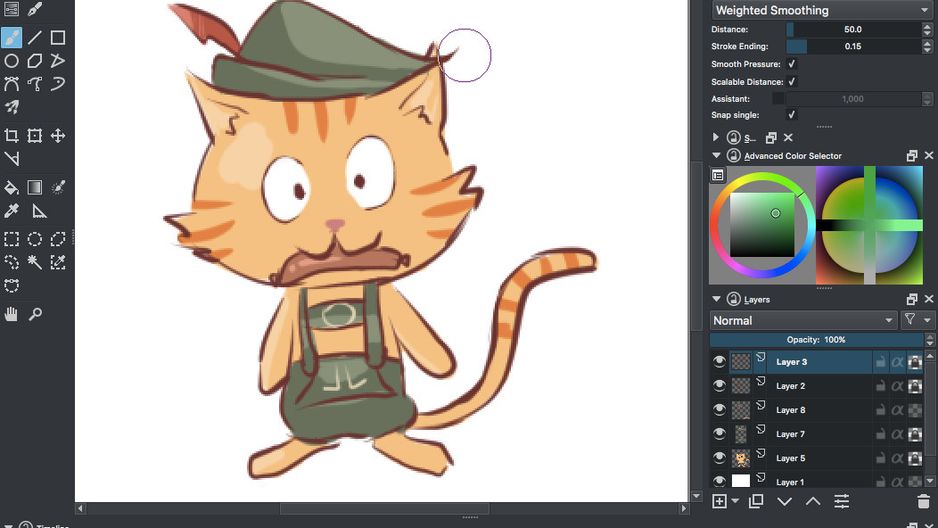Screen dimensions: 938x528
Task: Select the Pan hand tool
Action: tap(11, 314)
